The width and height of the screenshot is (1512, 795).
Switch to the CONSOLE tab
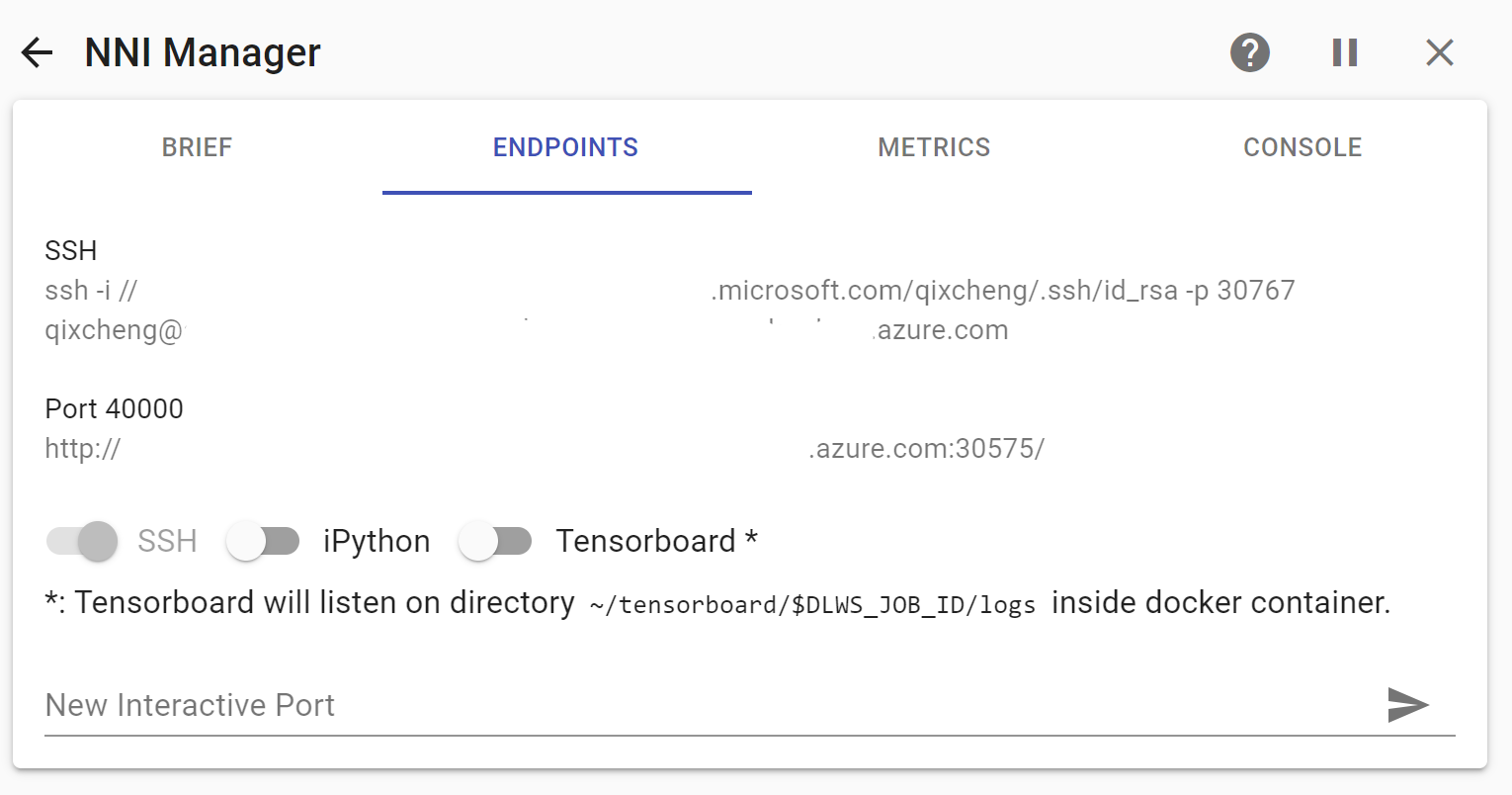(x=1302, y=146)
